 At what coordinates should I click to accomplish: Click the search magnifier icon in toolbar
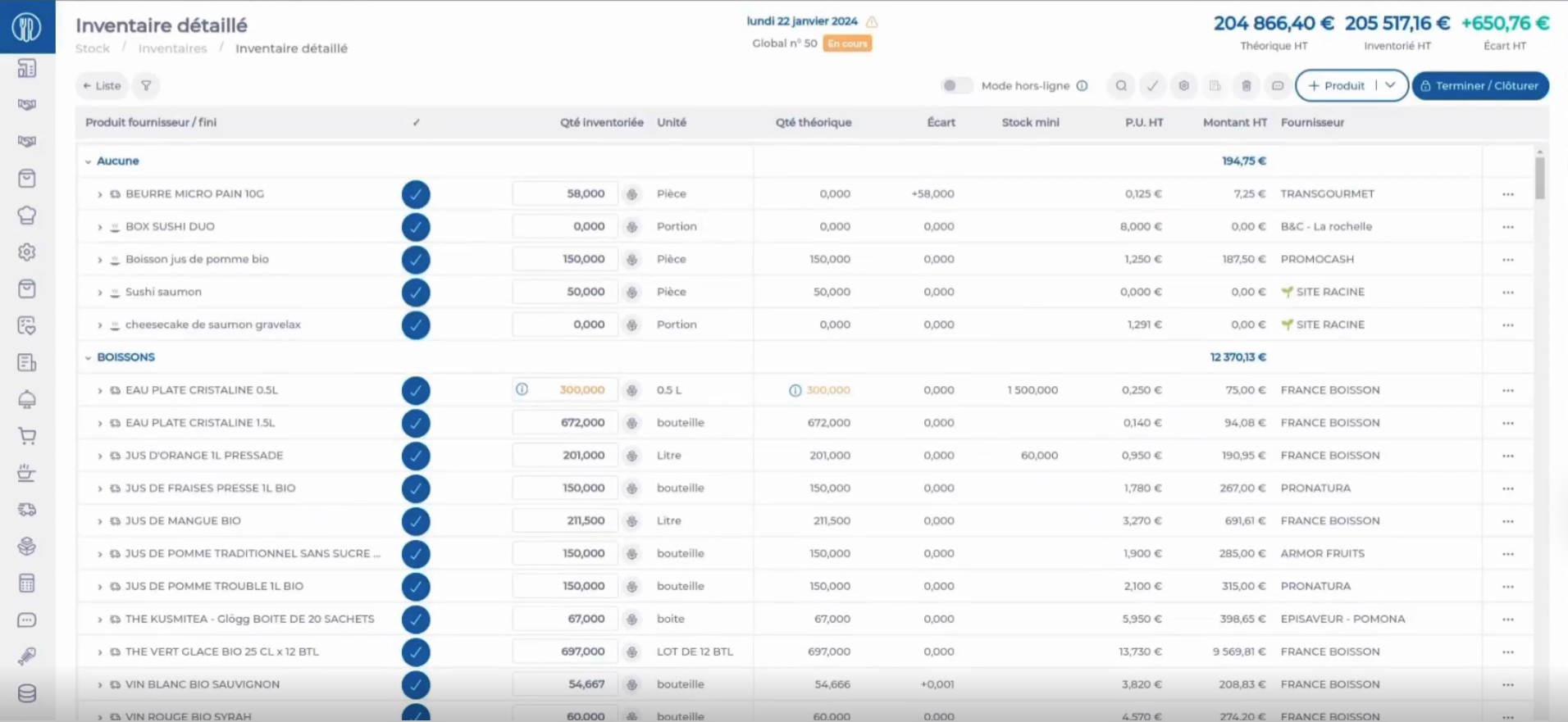pos(1121,86)
